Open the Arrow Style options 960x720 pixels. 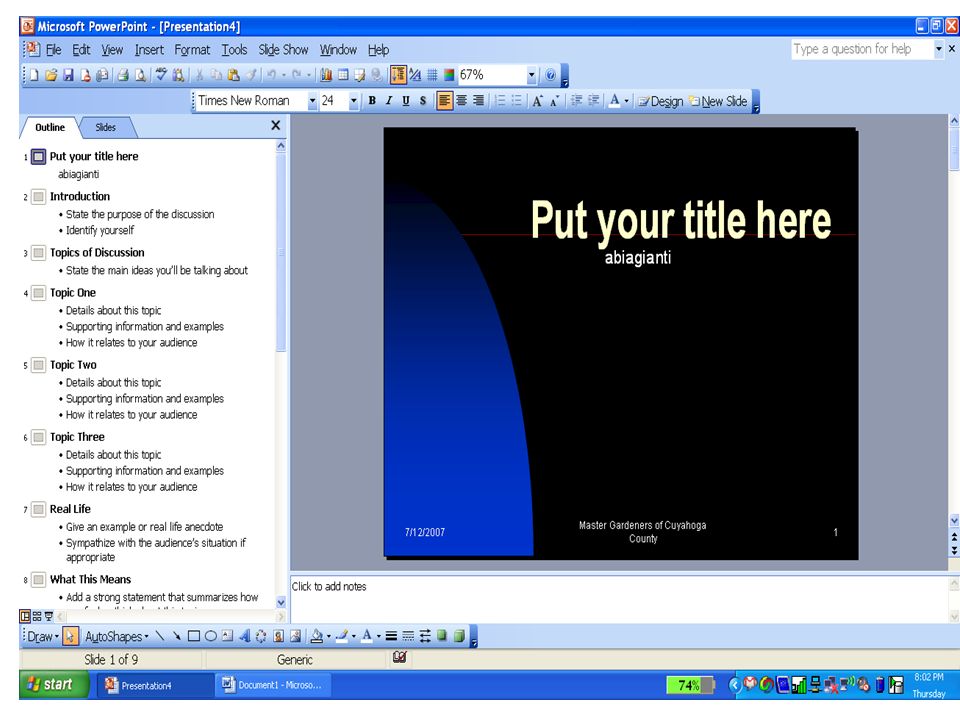coord(425,636)
